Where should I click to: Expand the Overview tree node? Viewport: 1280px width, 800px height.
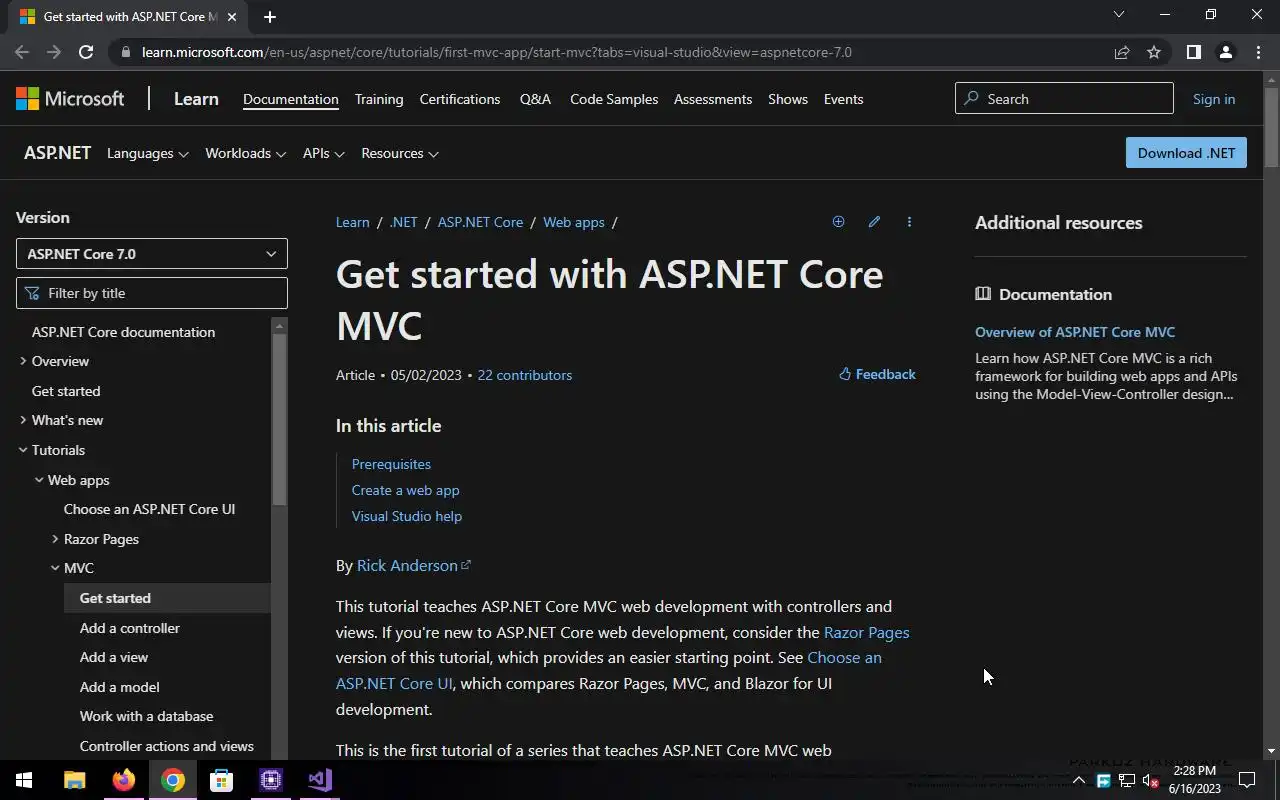23,361
